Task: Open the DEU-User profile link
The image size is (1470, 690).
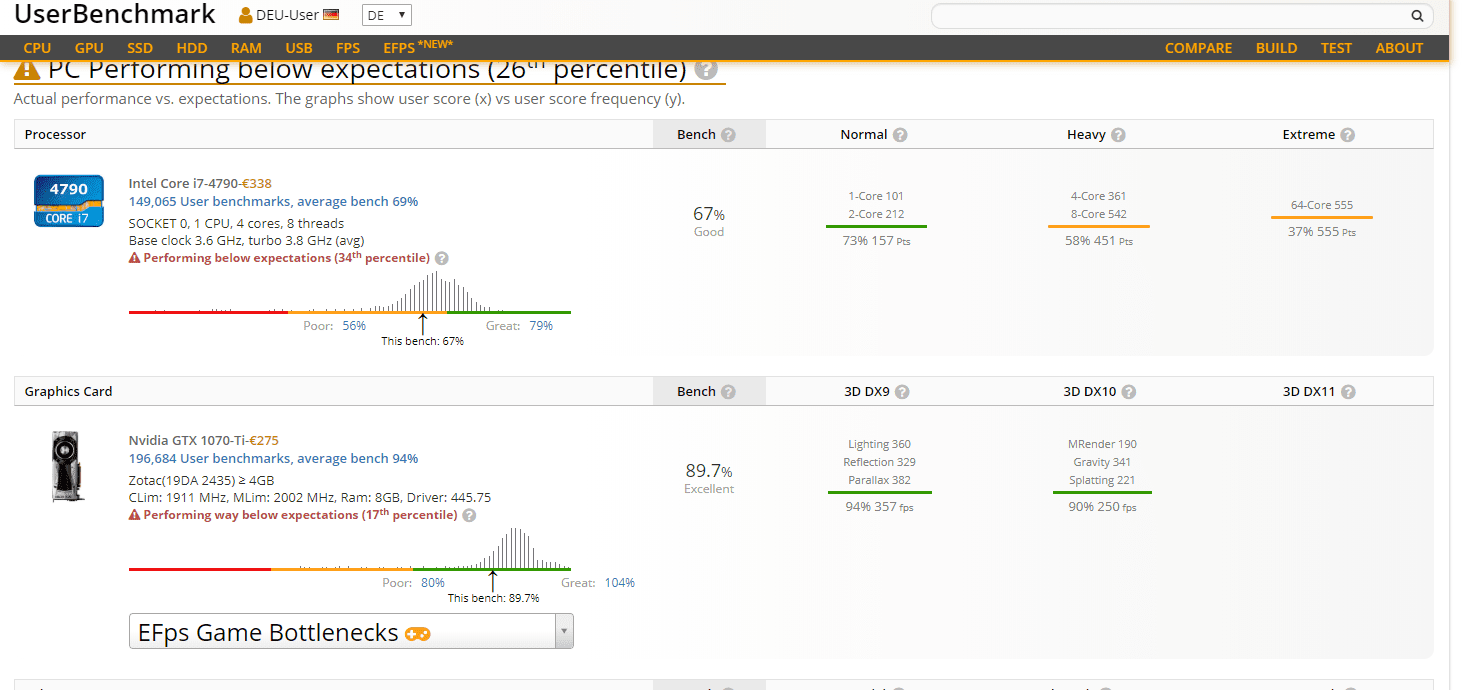Action: pos(288,15)
